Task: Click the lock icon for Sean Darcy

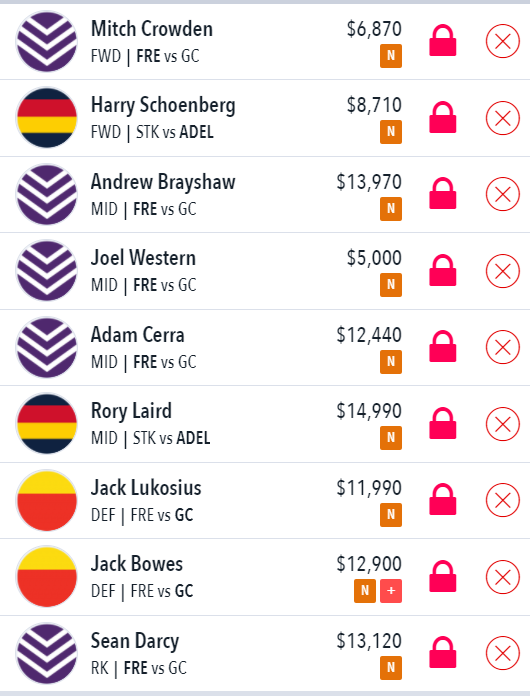Action: tap(443, 652)
